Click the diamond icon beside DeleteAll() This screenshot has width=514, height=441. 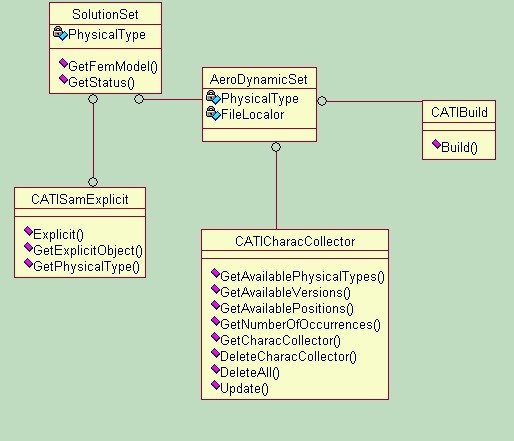(x=216, y=369)
